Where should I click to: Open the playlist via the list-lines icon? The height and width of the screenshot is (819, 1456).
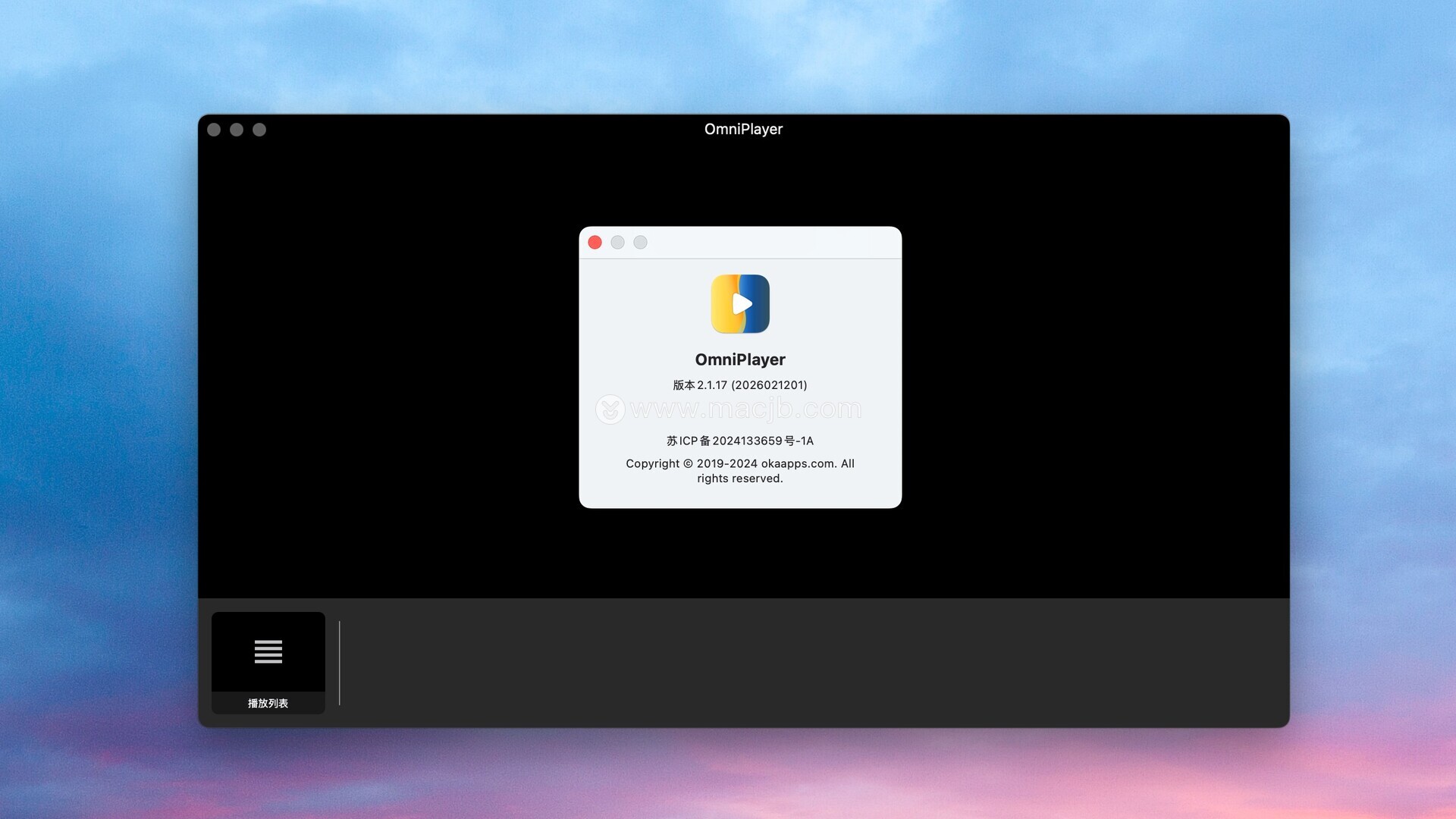(x=268, y=651)
